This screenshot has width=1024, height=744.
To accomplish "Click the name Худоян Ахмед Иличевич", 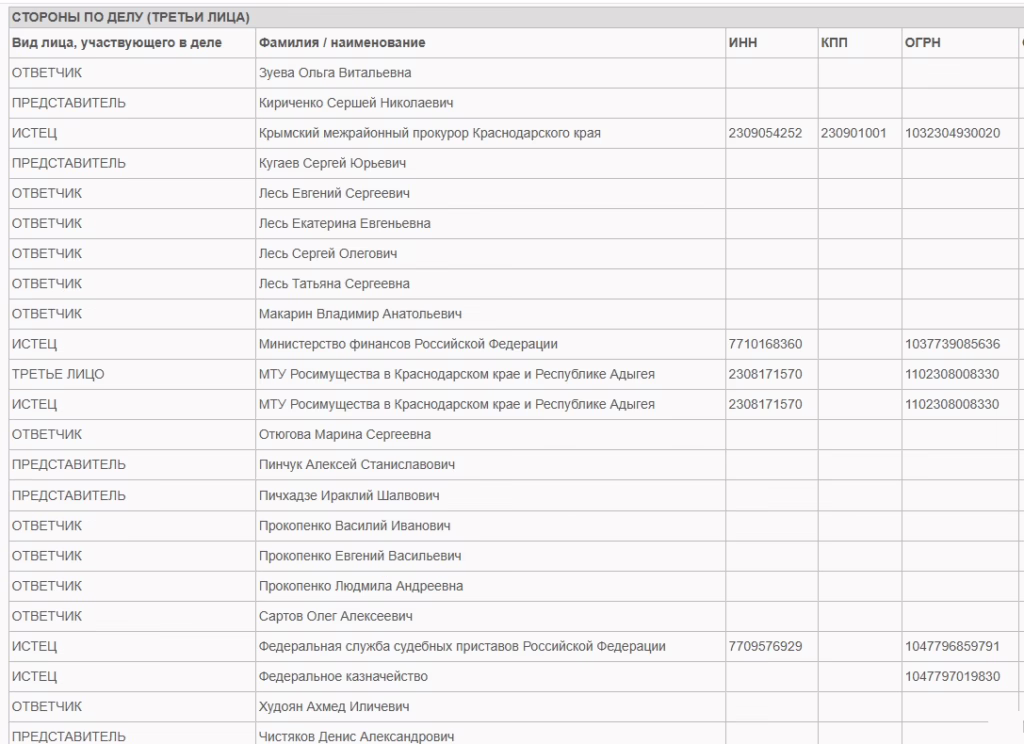I will point(334,707).
